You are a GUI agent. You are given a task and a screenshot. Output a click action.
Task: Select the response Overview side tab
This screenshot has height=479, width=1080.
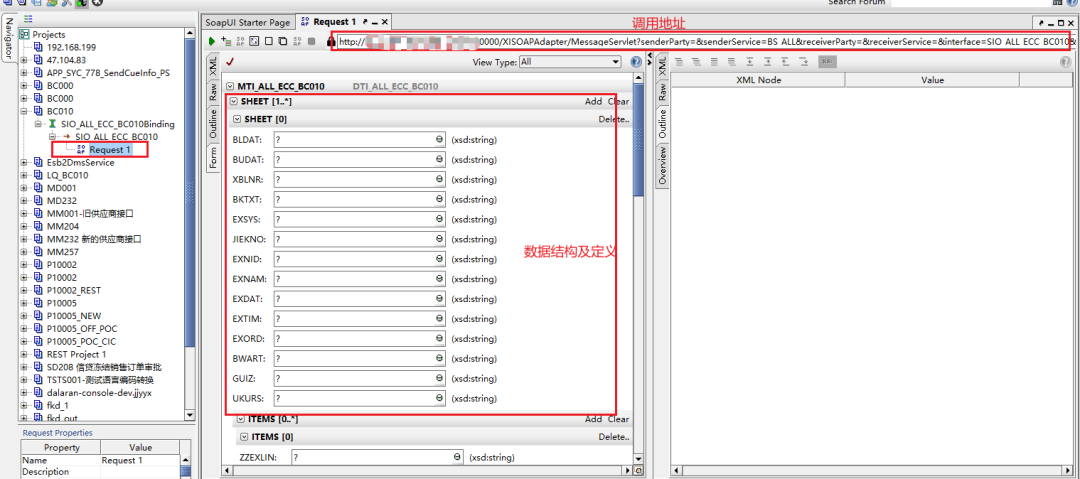pyautogui.click(x=662, y=165)
